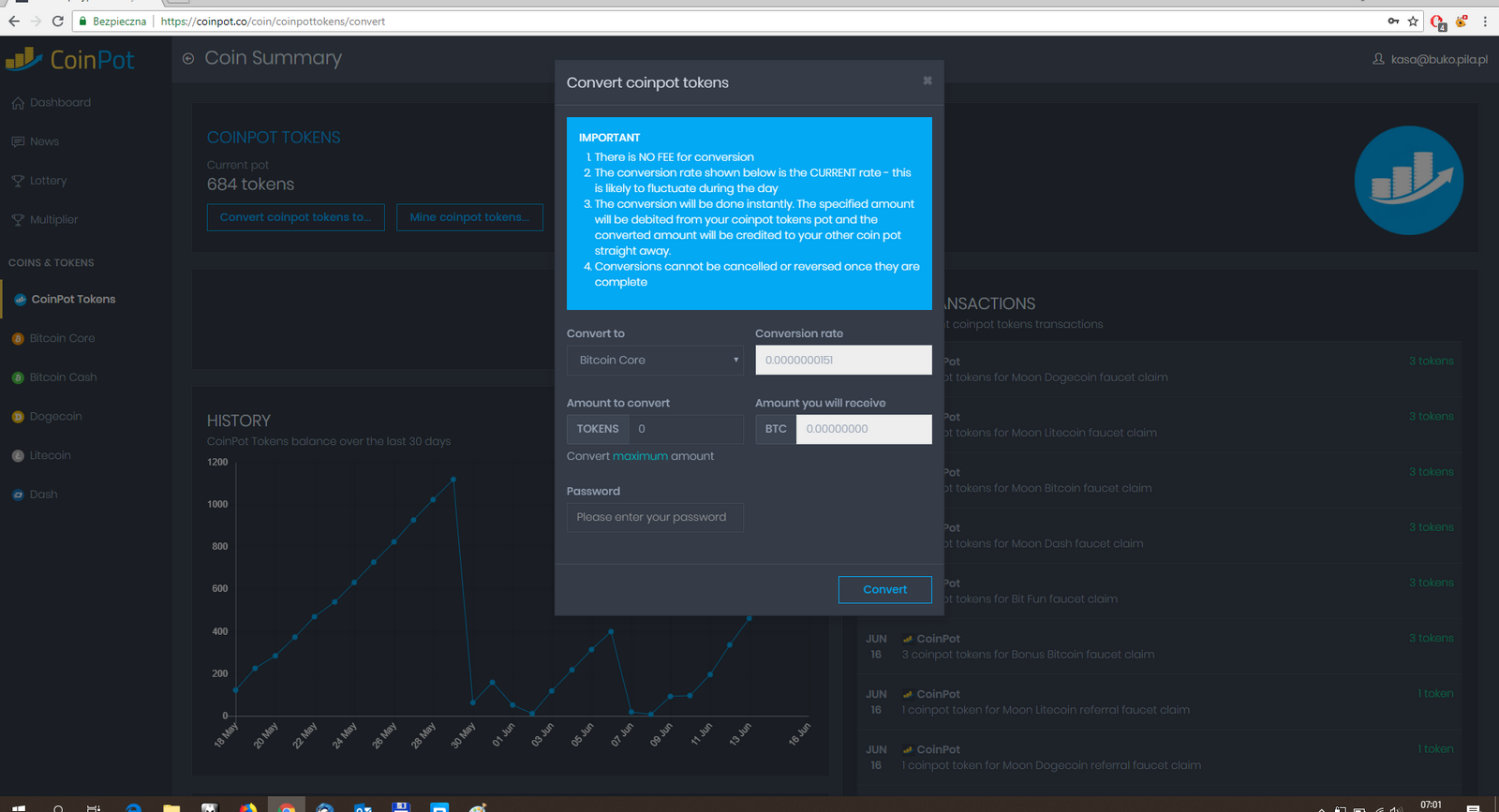Focus the password input field
The height and width of the screenshot is (812, 1499).
[655, 517]
